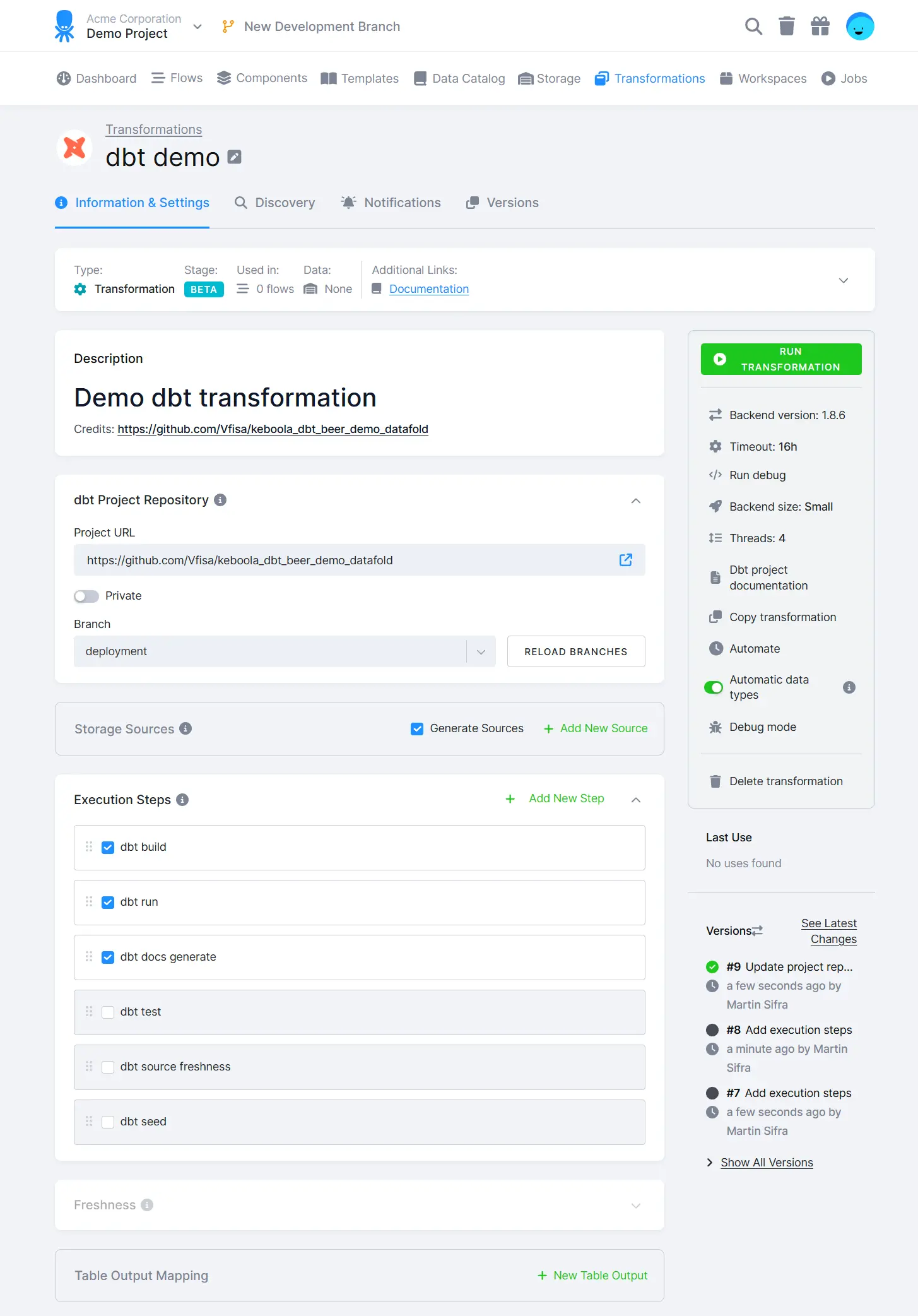Image resolution: width=918 pixels, height=1316 pixels.
Task: Open project URL via external link icon
Action: pyautogui.click(x=625, y=560)
